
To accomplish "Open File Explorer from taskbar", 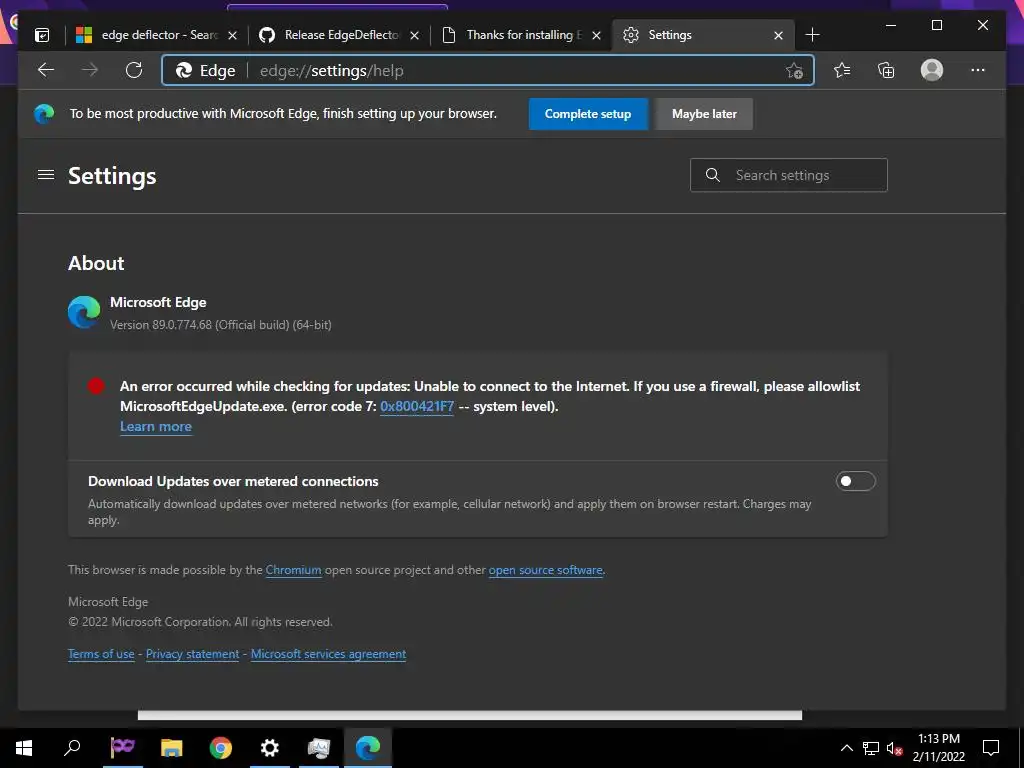I will pos(172,748).
